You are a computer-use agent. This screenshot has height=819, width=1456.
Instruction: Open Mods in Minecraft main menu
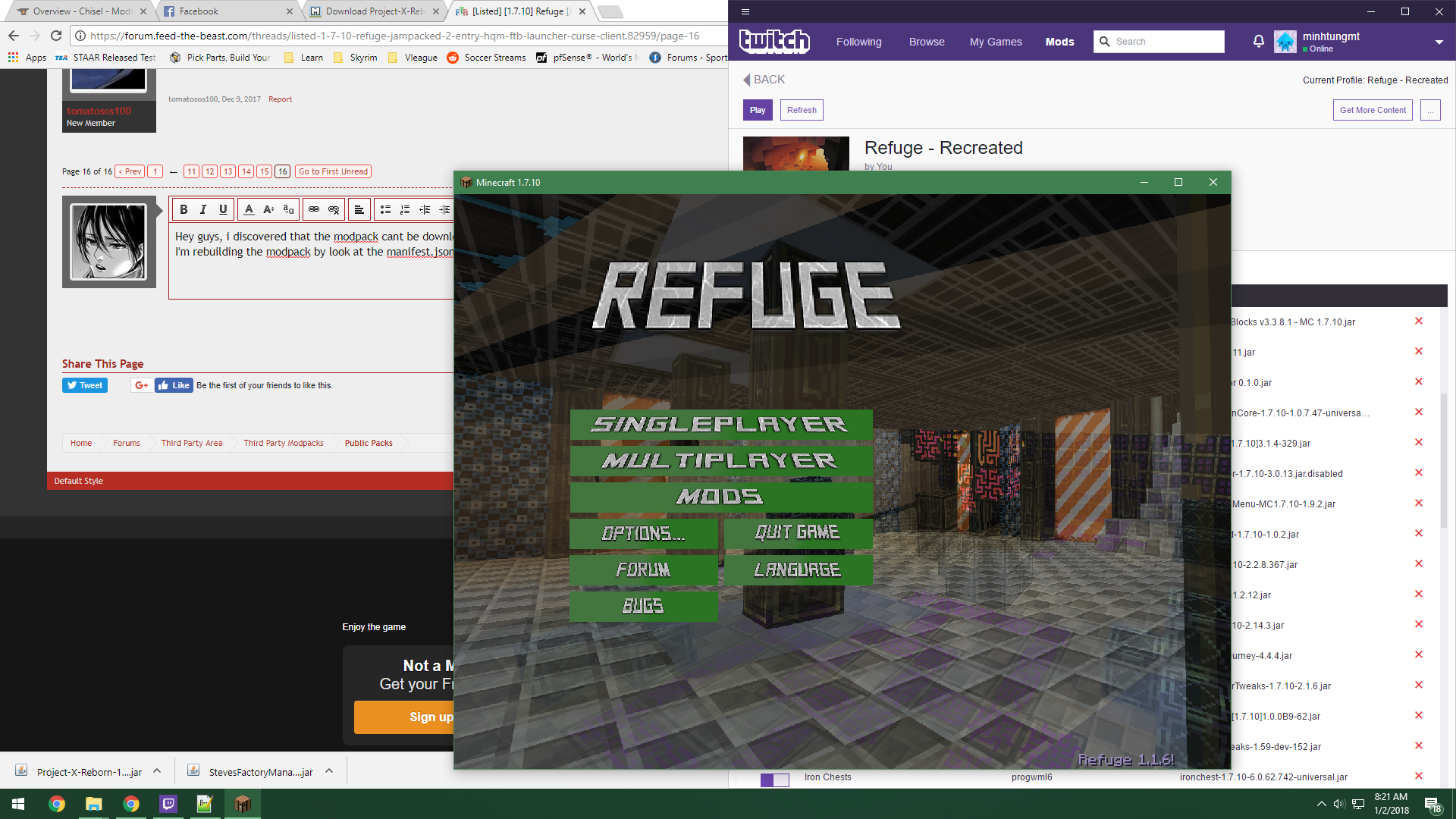(721, 497)
